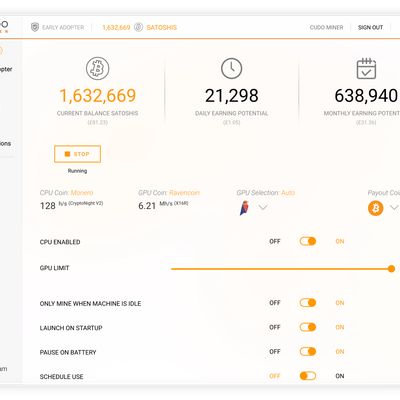Toggle the Schedule Use switch

(308, 376)
